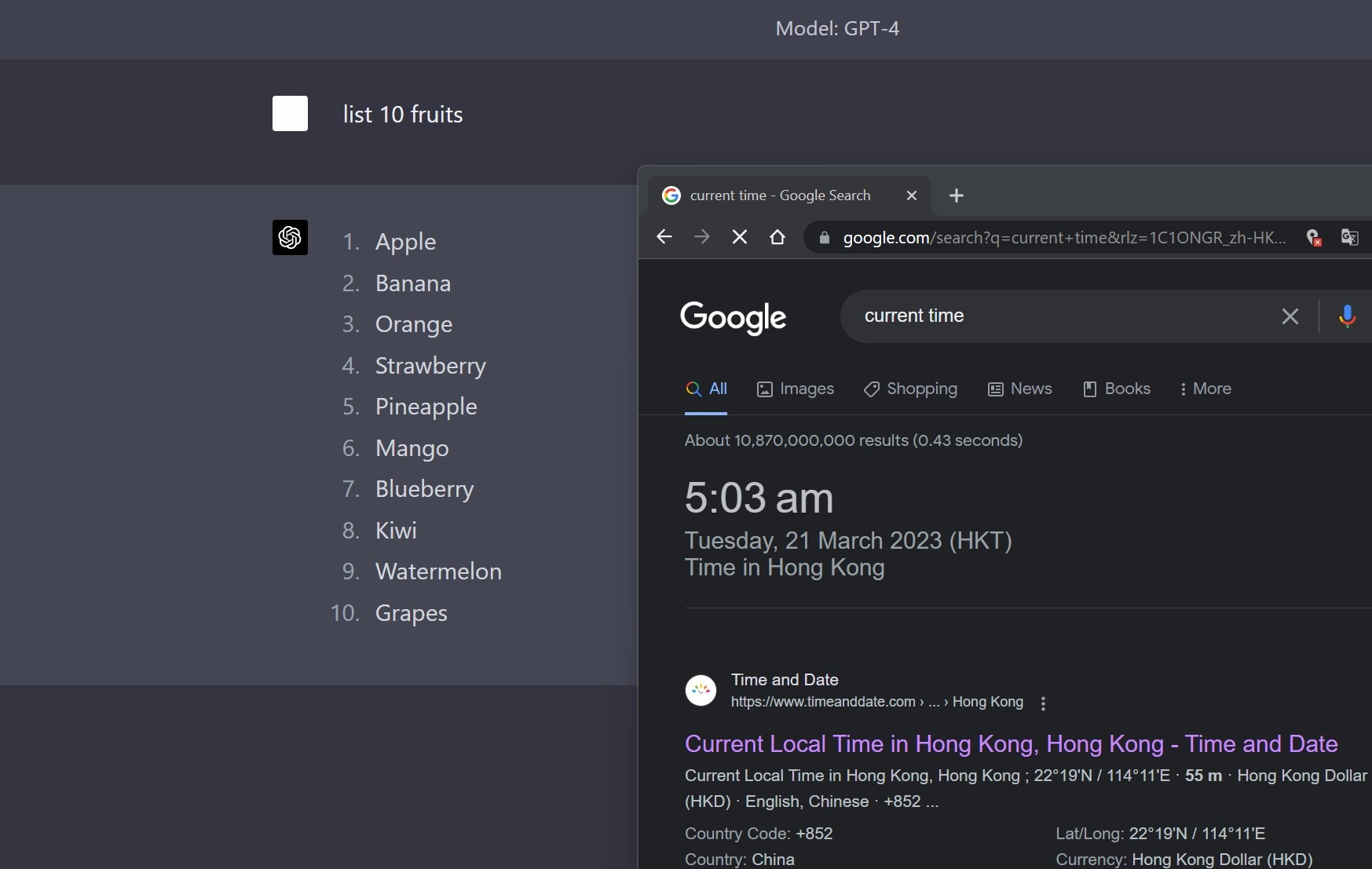Click the Time and Date site favicon

click(x=701, y=691)
